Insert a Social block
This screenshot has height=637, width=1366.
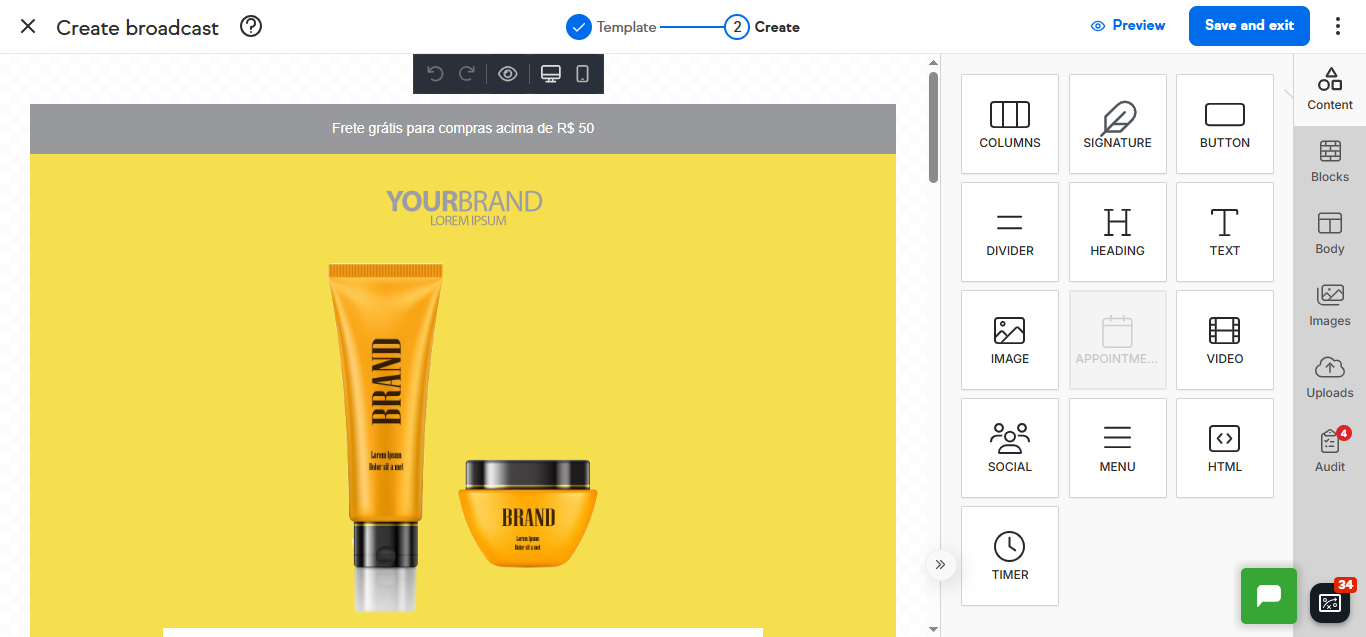pos(1009,447)
